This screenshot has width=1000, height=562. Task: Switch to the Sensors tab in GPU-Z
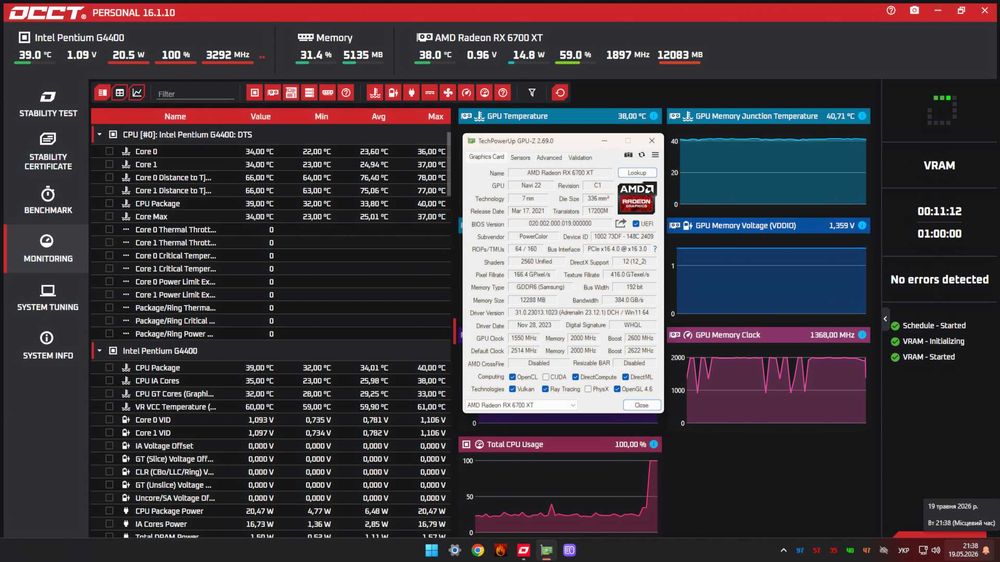520,158
